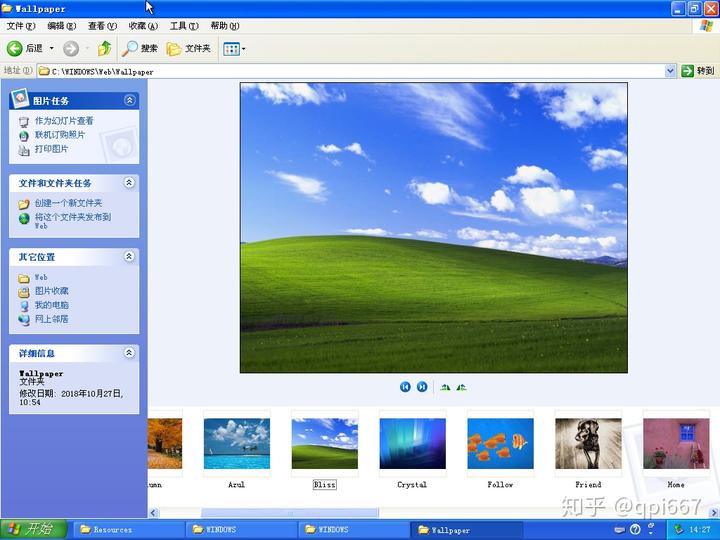Click the large Bliss preview image
Image resolution: width=720 pixels, height=540 pixels.
coord(433,228)
